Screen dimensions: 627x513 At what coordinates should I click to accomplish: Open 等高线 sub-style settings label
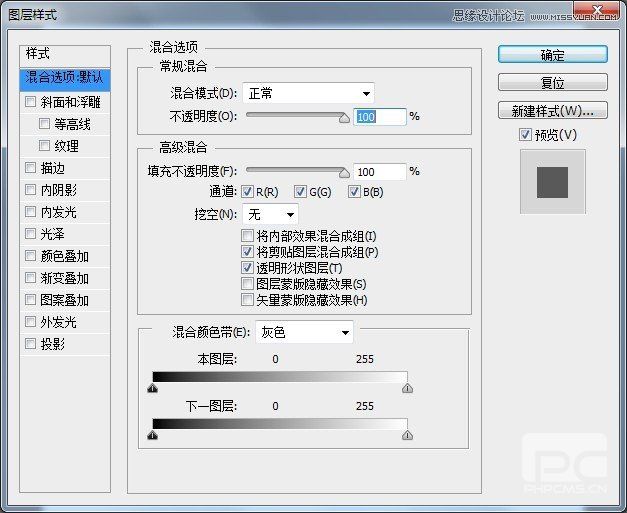[x=72, y=124]
